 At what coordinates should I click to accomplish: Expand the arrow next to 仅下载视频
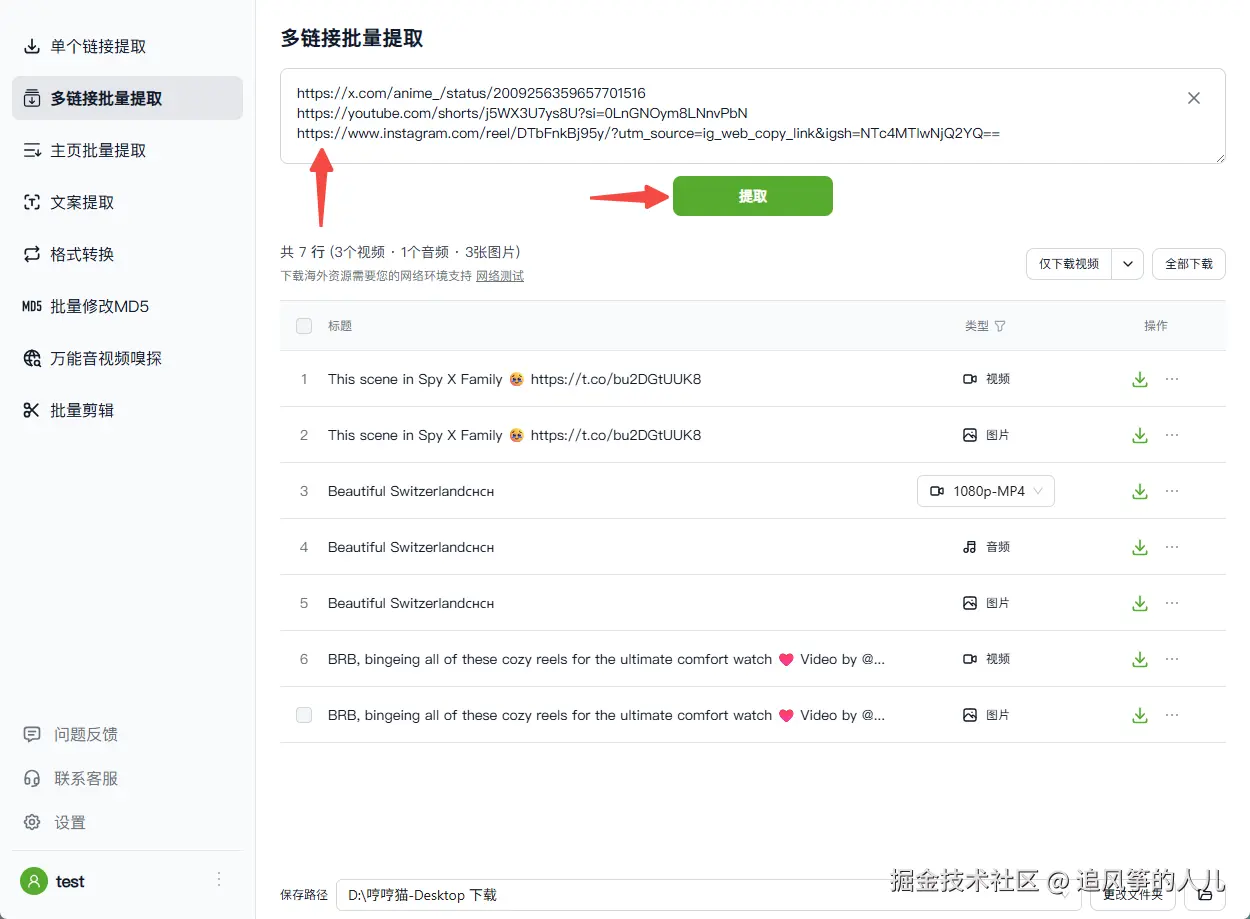tap(1128, 264)
